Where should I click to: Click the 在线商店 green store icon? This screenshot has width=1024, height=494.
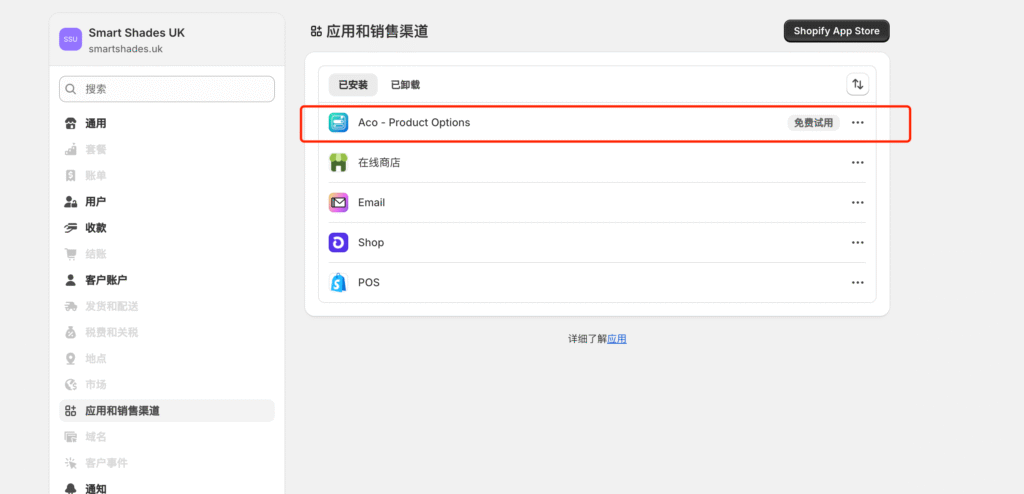pos(338,163)
